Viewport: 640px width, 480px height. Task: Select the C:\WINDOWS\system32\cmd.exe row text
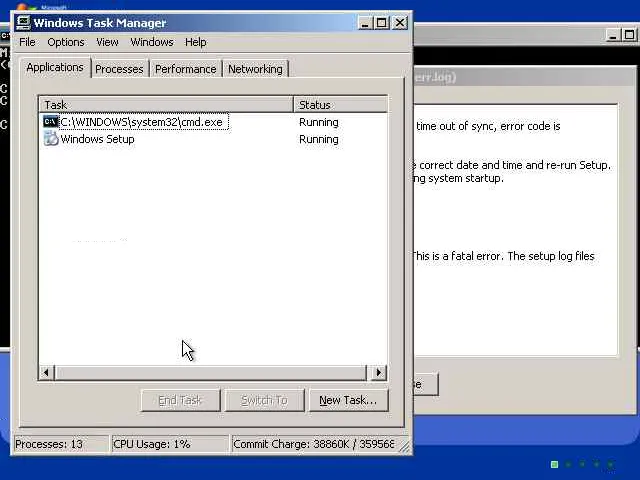pyautogui.click(x=142, y=122)
